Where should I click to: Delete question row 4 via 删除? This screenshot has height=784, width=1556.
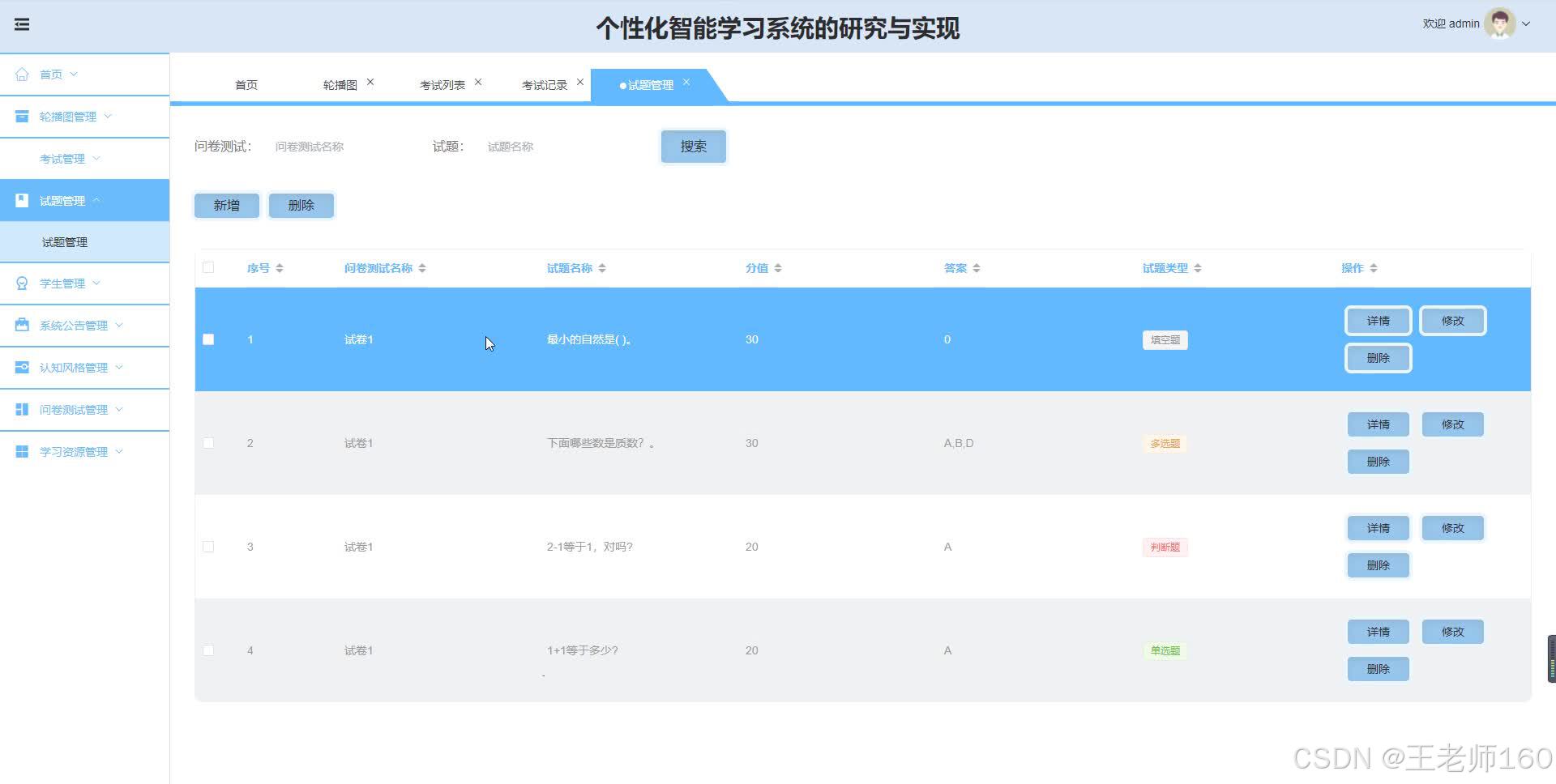click(x=1379, y=669)
